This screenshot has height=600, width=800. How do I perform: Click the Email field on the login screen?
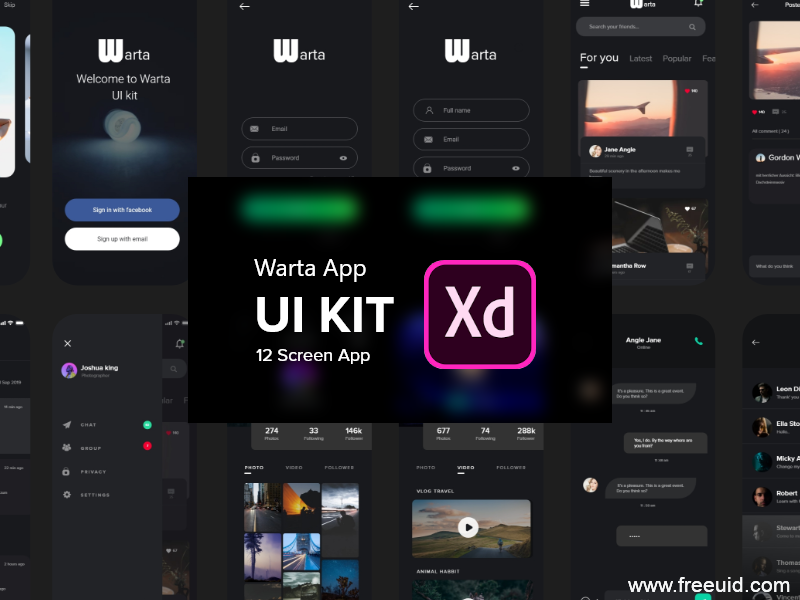(299, 129)
